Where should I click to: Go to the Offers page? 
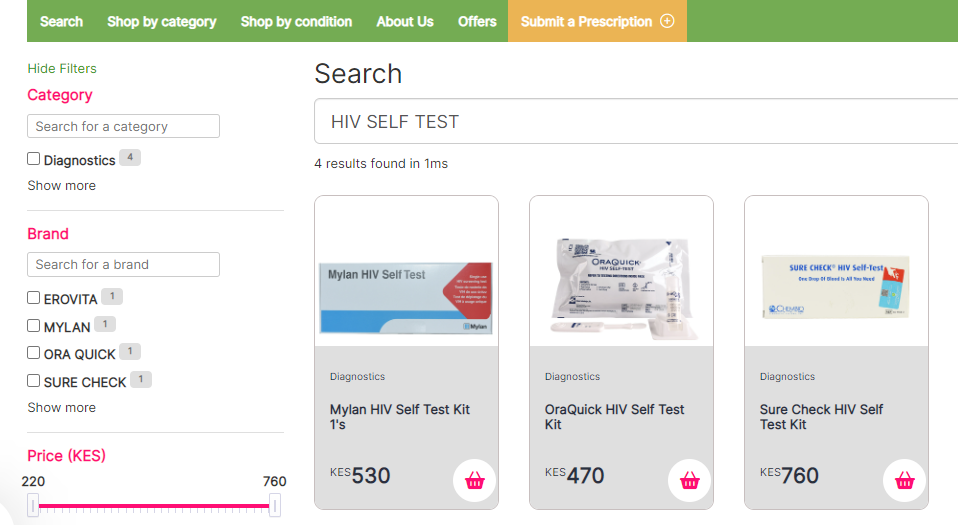pos(477,21)
